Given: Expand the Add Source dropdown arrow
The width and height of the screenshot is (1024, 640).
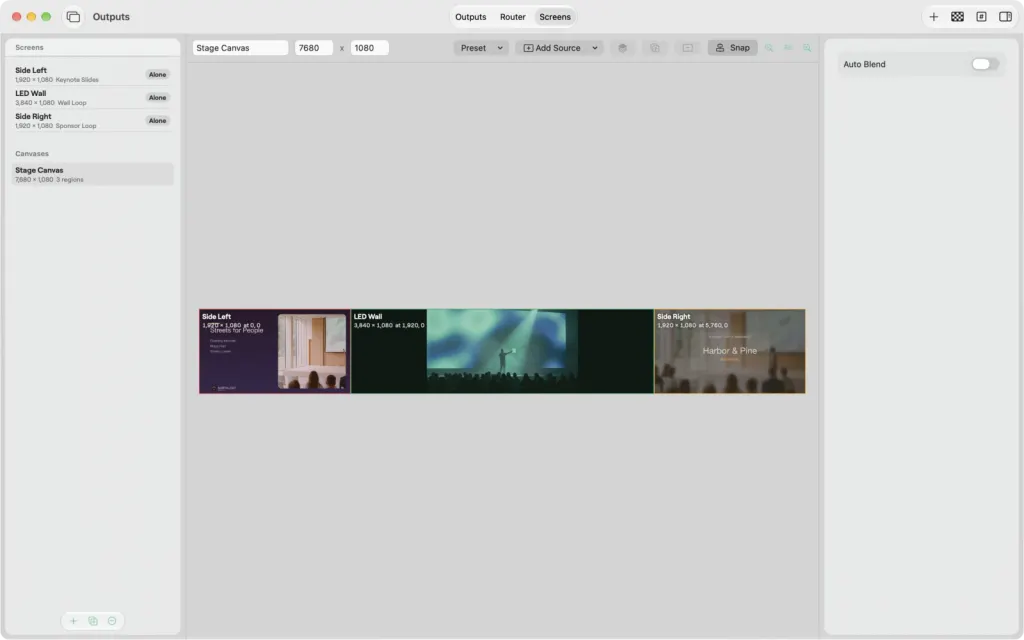Looking at the screenshot, I should (x=595, y=48).
